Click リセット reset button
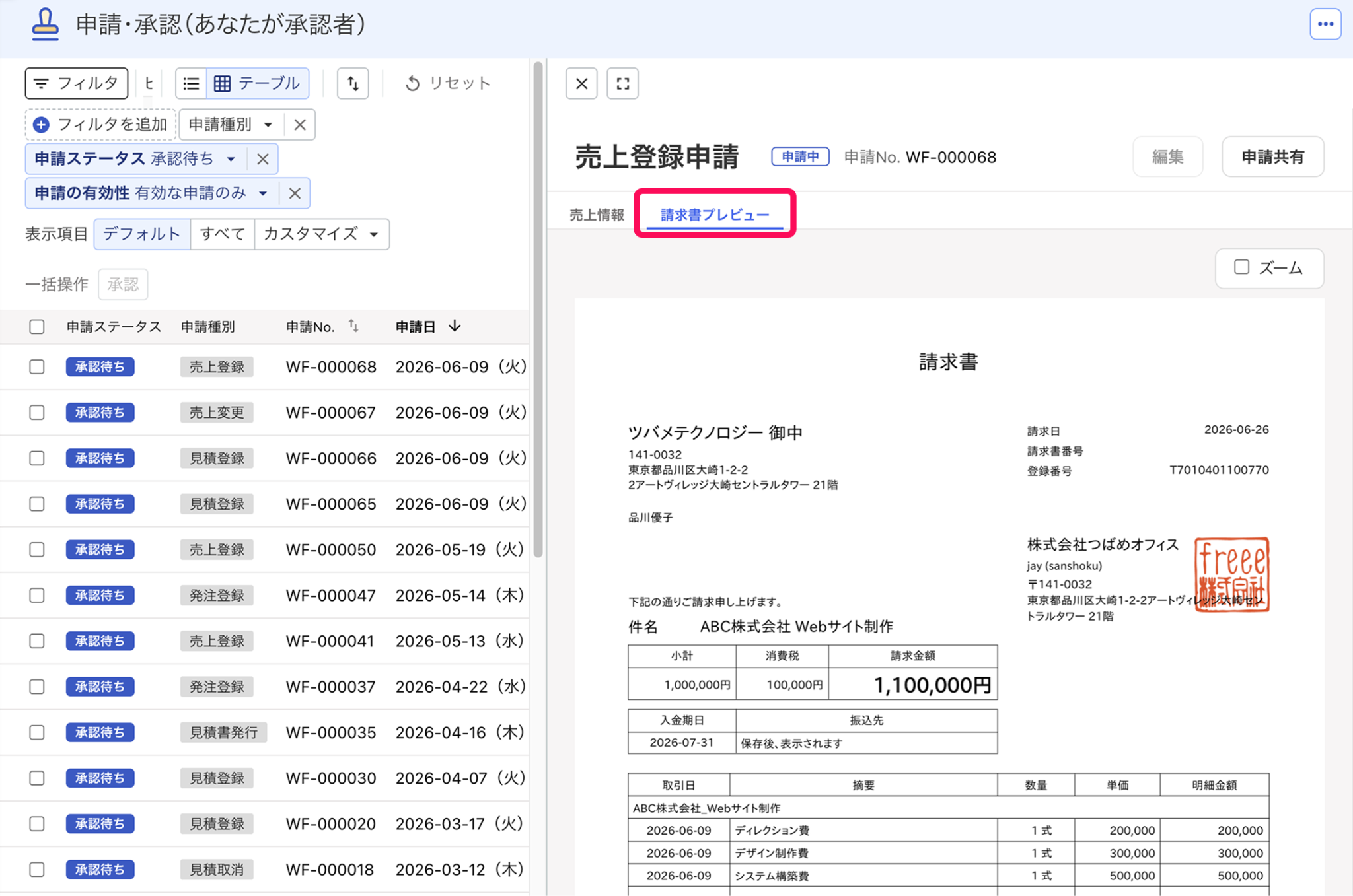The width and height of the screenshot is (1353, 896). click(x=448, y=83)
